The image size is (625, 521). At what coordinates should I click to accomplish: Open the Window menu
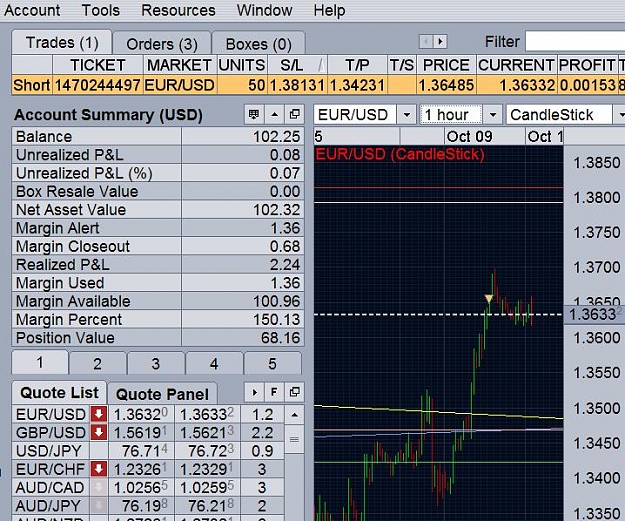[x=264, y=10]
